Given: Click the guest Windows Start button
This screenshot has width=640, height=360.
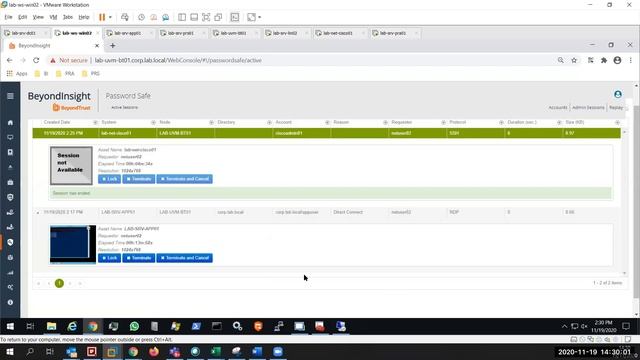Looking at the screenshot, I should [10, 326].
